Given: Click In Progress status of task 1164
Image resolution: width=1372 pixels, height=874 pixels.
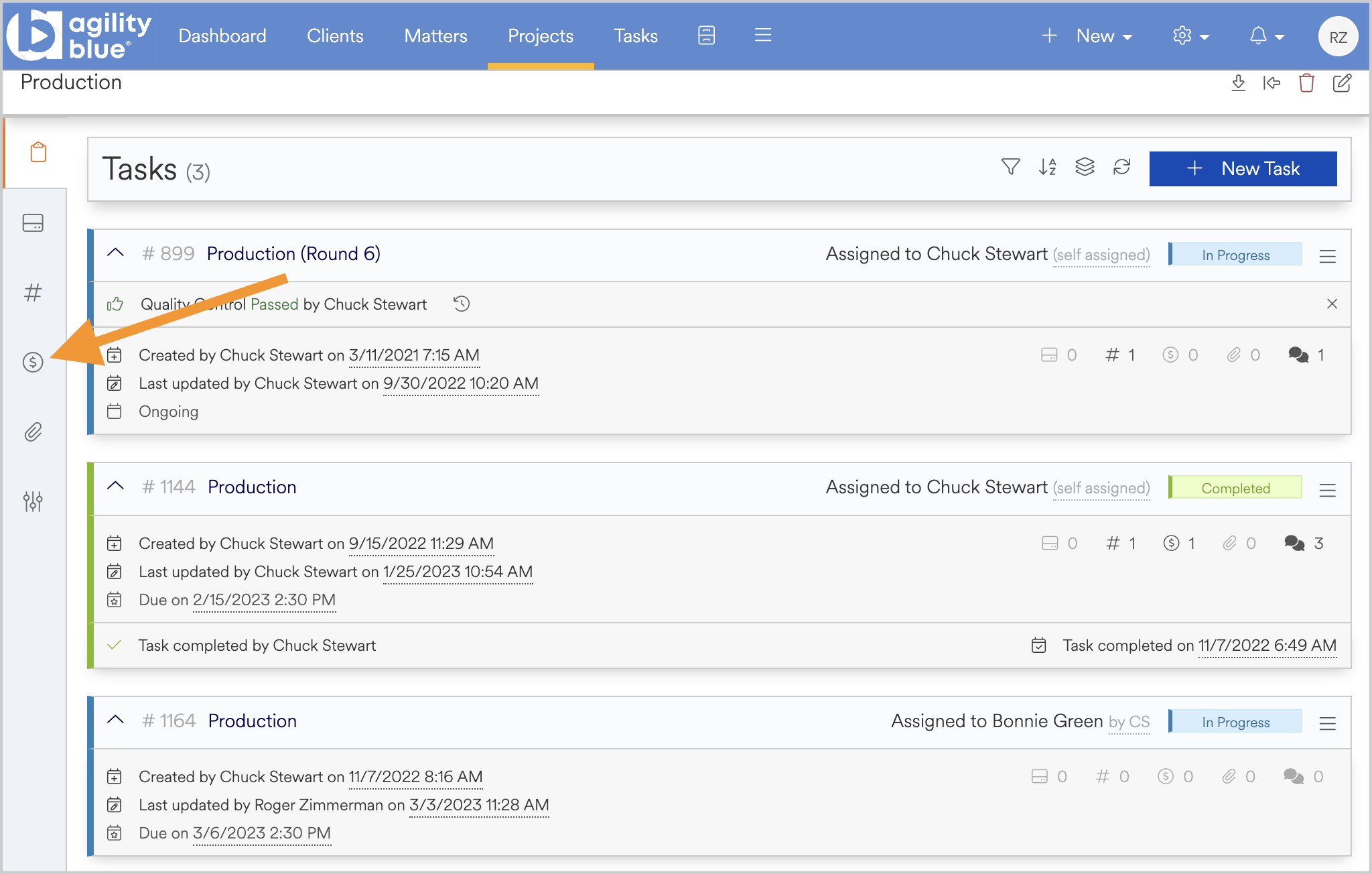Looking at the screenshot, I should point(1235,722).
